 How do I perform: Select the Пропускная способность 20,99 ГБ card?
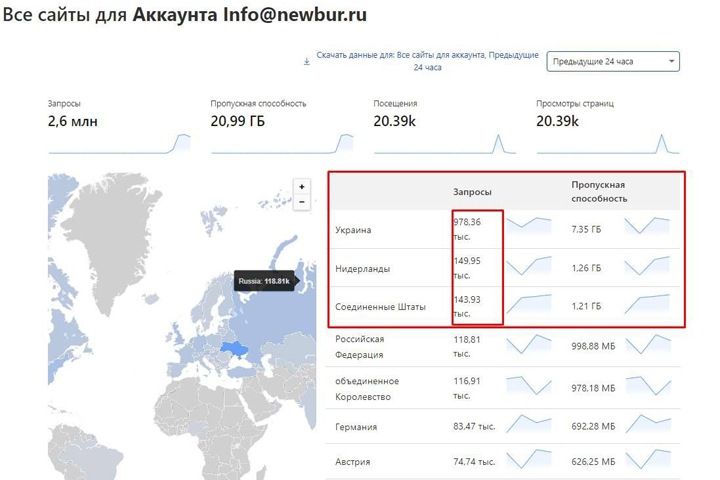tap(281, 127)
